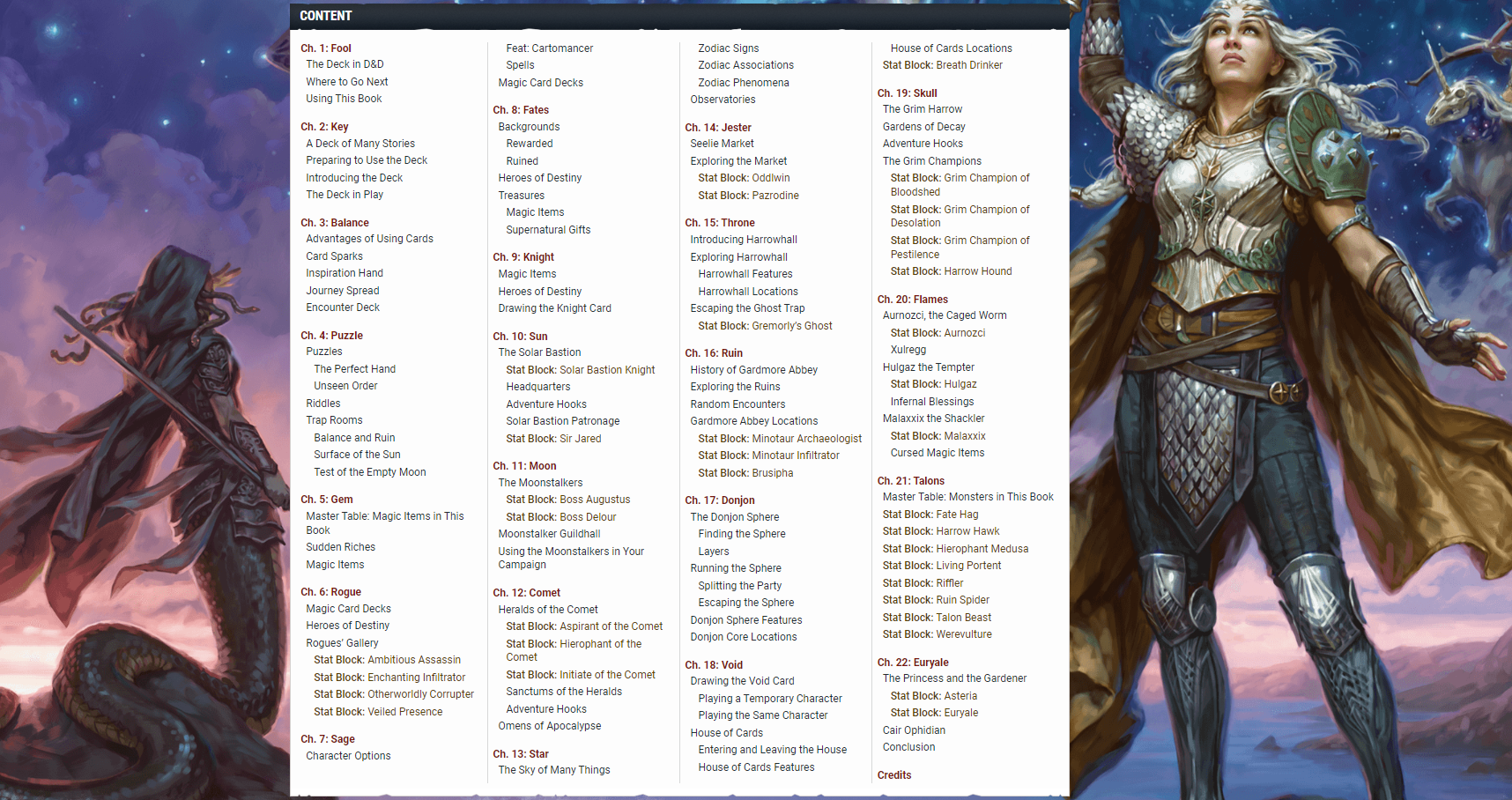Image resolution: width=1512 pixels, height=800 pixels.
Task: Go to Moonstalker Guildhall
Action: tap(549, 534)
